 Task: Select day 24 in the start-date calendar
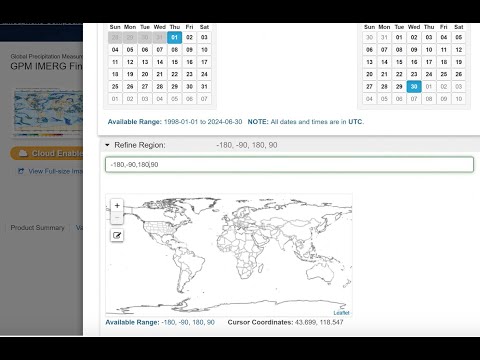204,74
